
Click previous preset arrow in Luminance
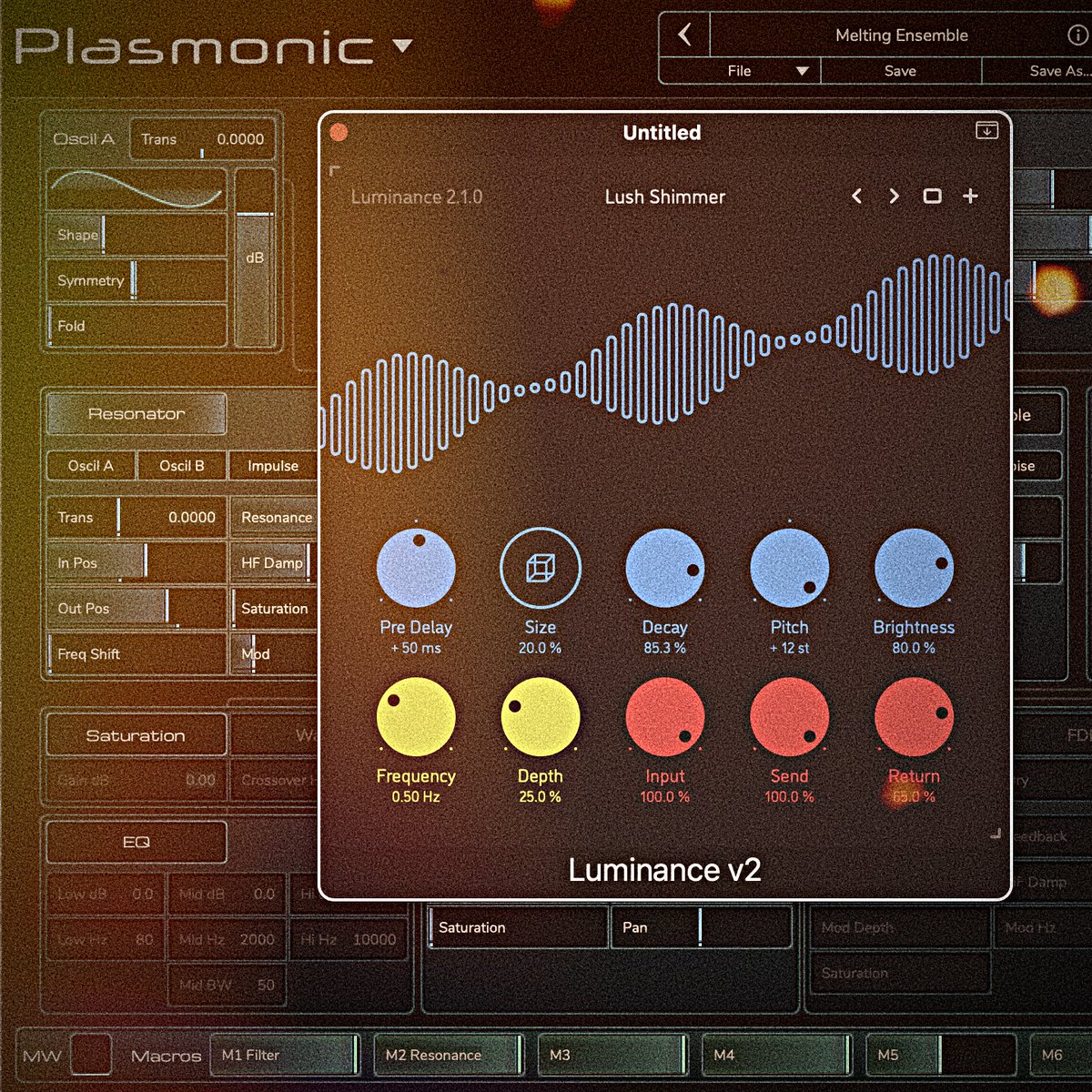pos(856,196)
